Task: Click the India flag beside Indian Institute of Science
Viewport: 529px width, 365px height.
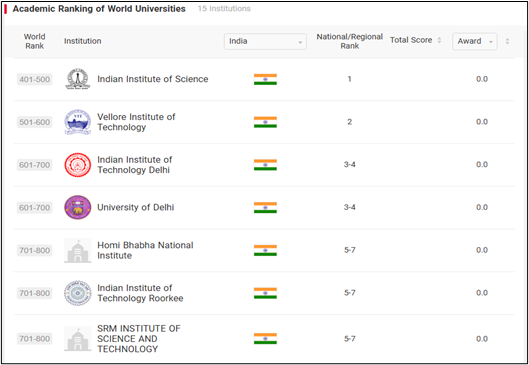Action: [x=265, y=79]
